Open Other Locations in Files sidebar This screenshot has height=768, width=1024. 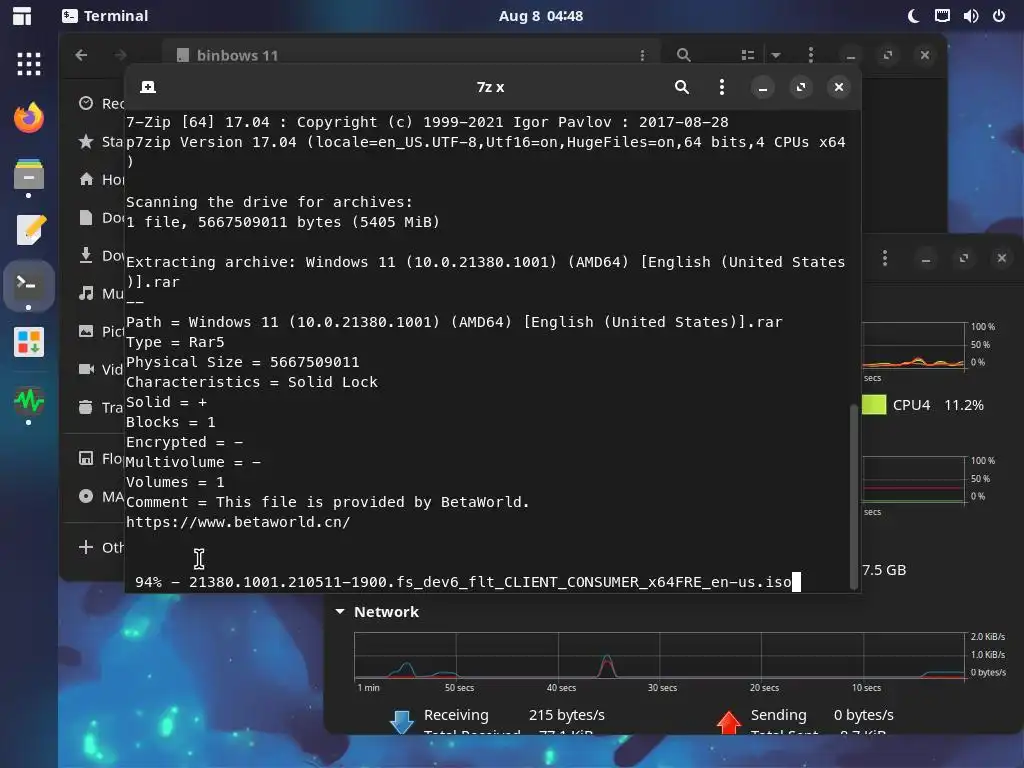tap(101, 547)
